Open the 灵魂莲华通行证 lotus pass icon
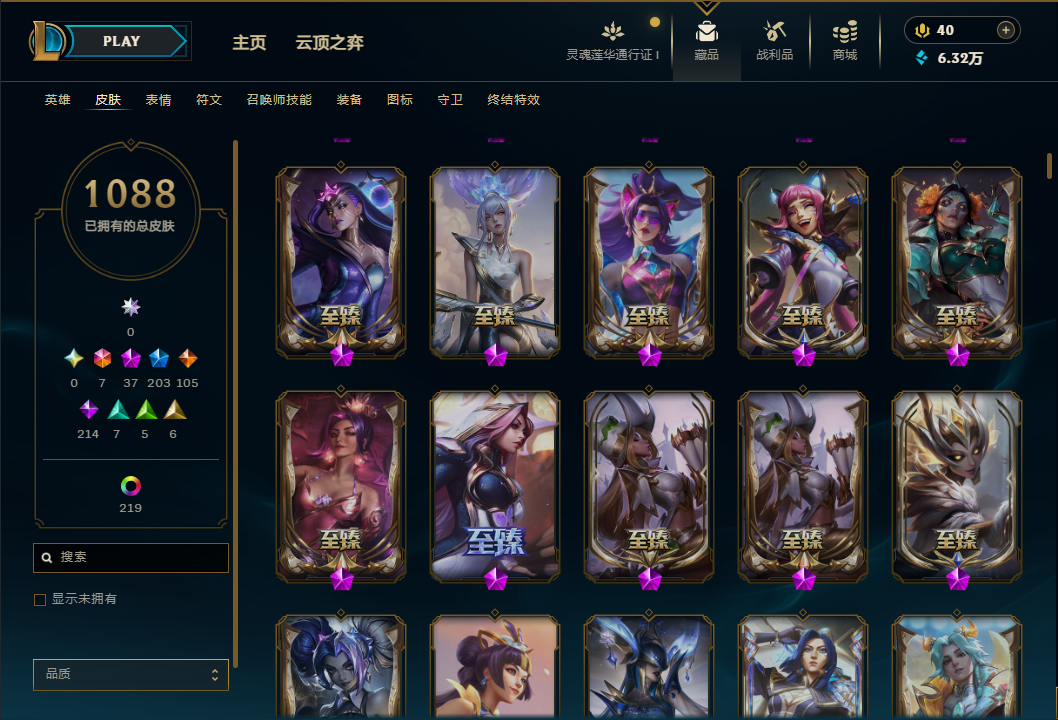The height and width of the screenshot is (720, 1058). 613,31
